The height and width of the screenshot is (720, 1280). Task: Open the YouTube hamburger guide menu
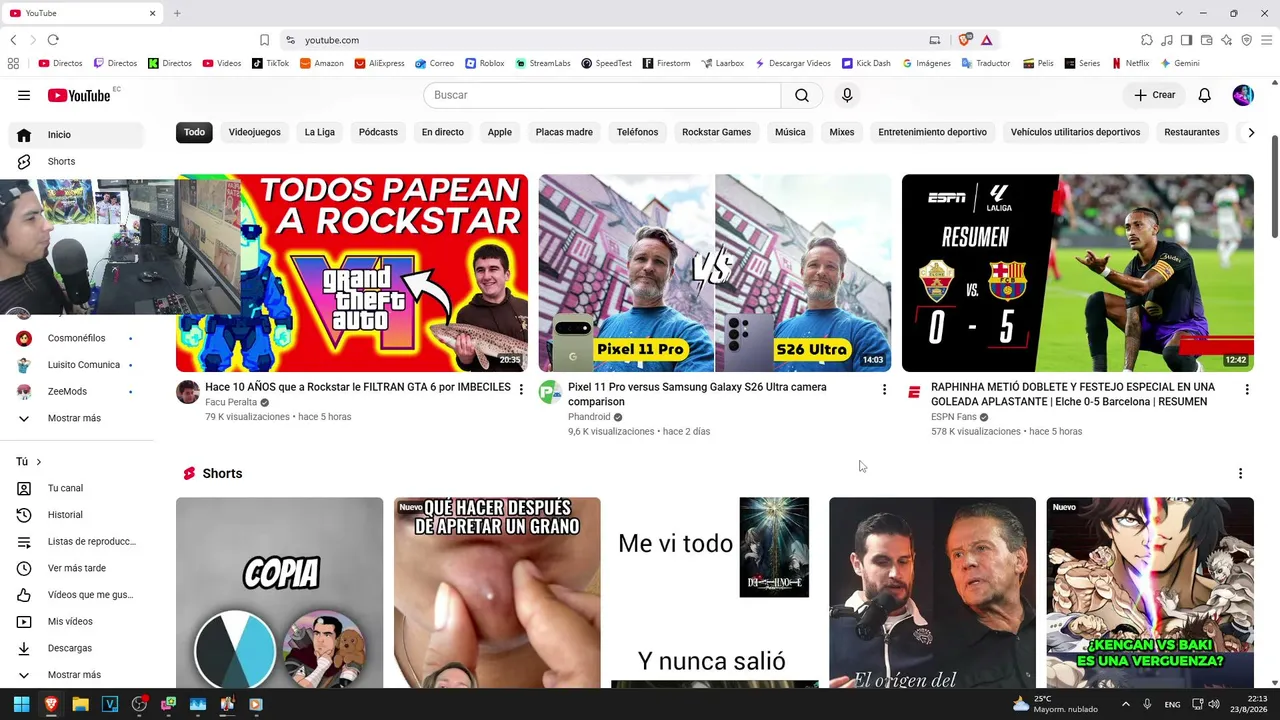coord(24,95)
